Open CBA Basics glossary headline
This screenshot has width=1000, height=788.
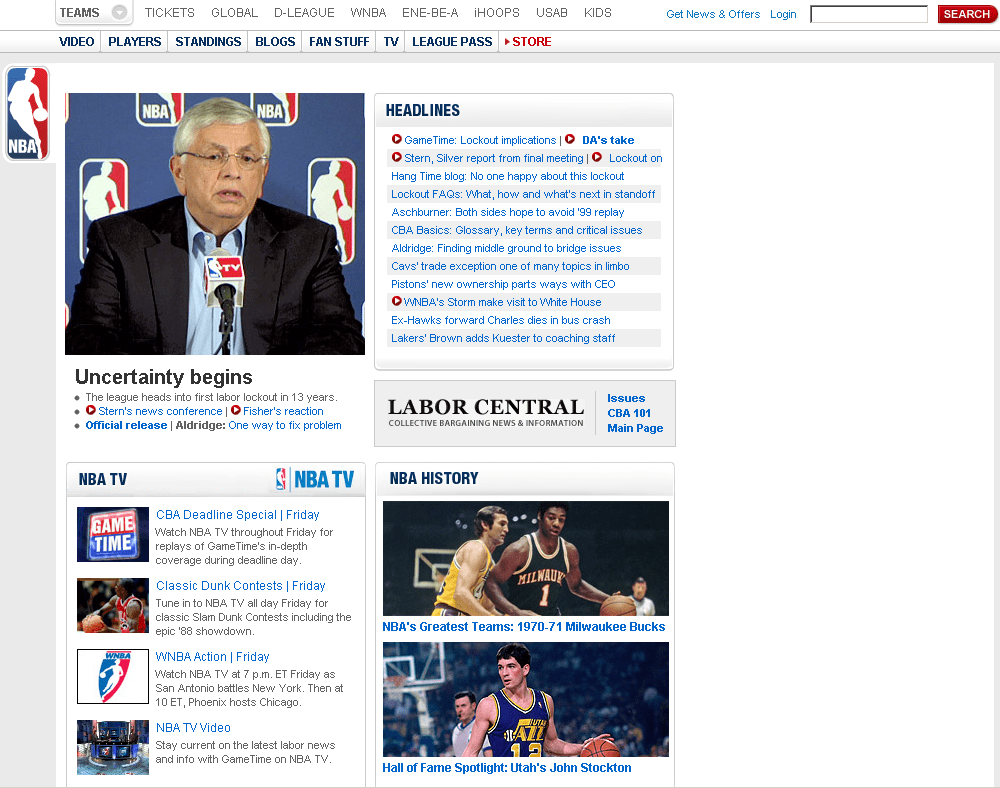517,230
